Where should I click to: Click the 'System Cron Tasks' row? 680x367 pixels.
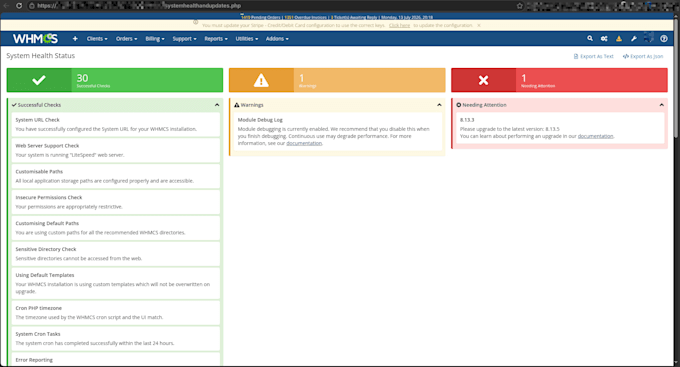click(x=115, y=338)
